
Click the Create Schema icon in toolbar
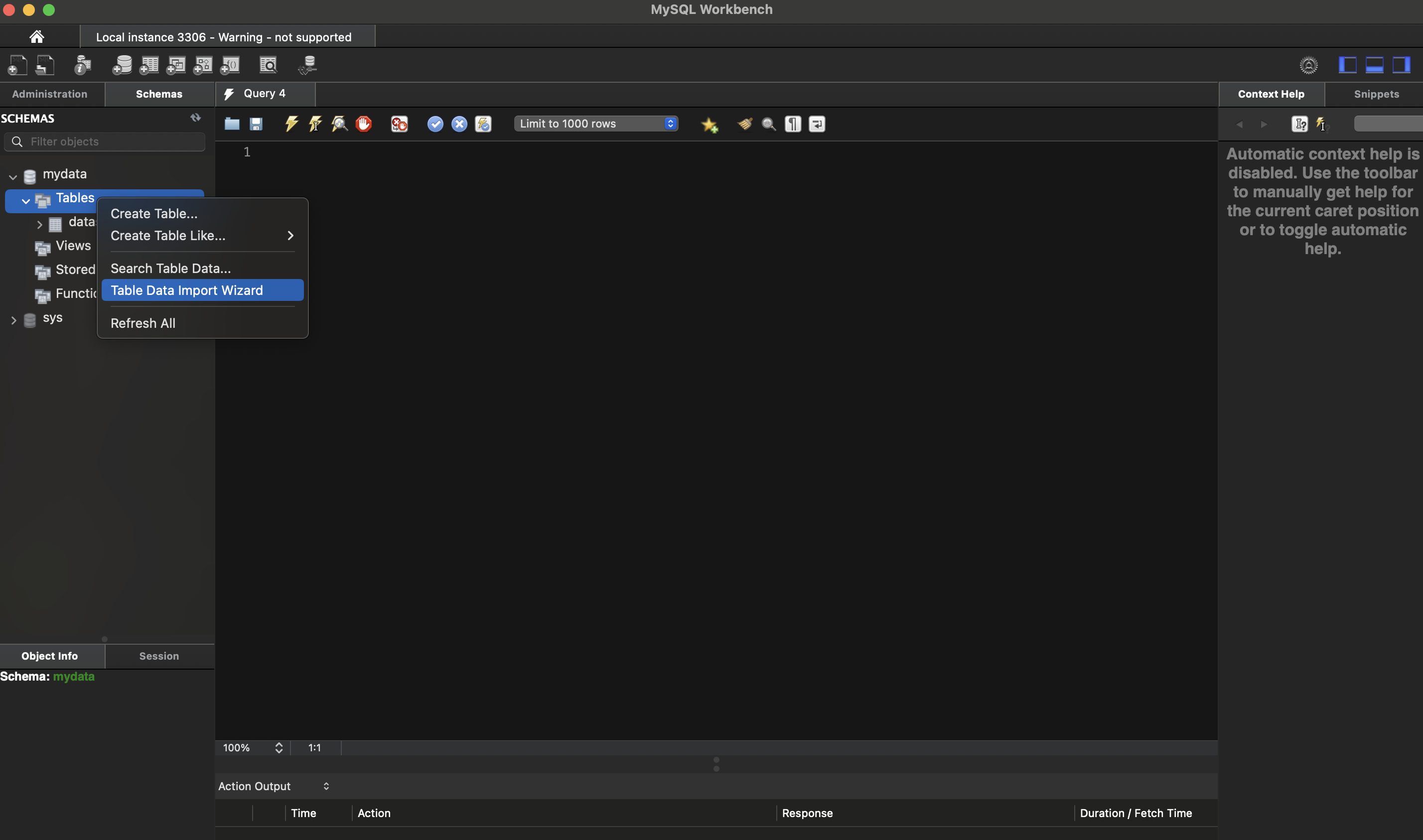click(120, 64)
